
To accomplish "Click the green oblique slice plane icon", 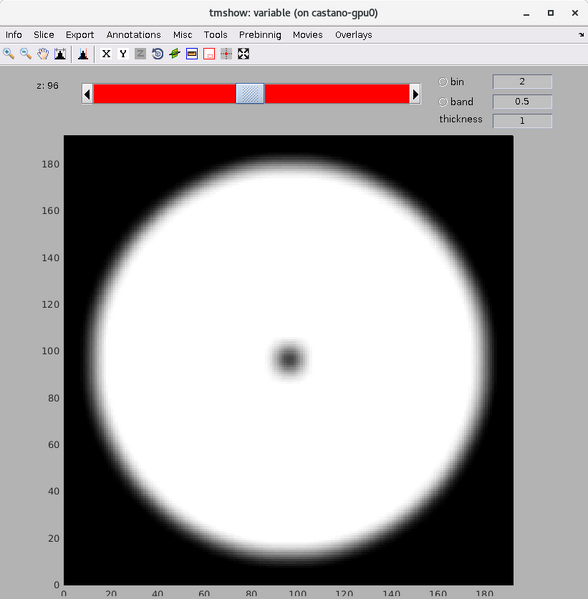I will pos(175,54).
